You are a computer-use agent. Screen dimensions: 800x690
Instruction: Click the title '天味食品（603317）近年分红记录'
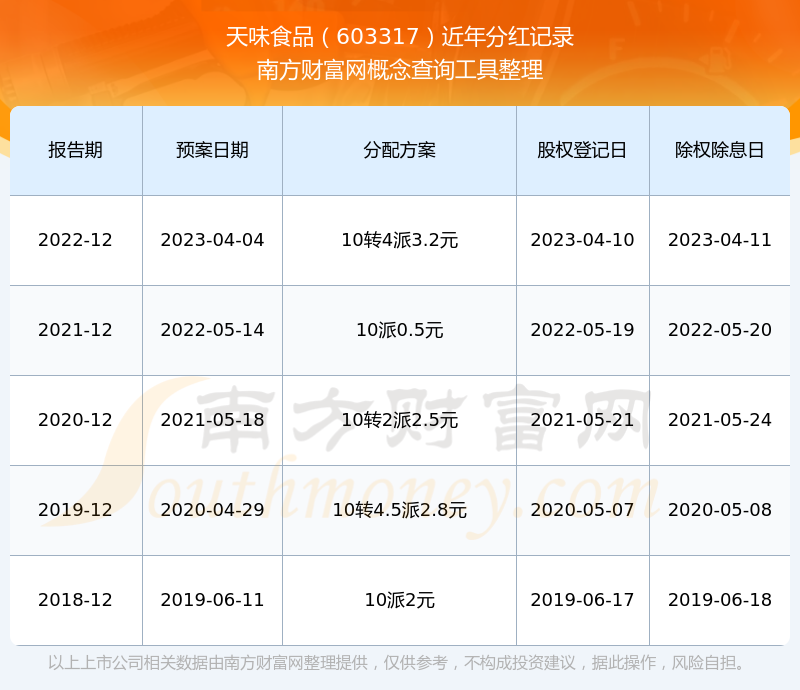(x=400, y=37)
